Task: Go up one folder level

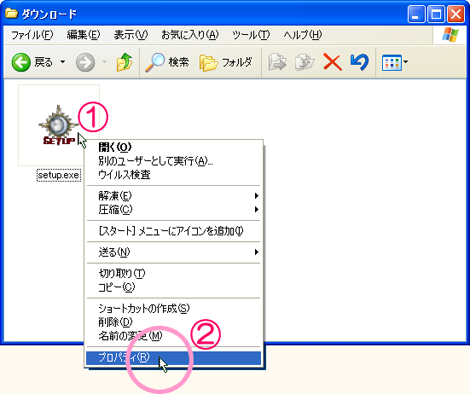Action: 124,62
